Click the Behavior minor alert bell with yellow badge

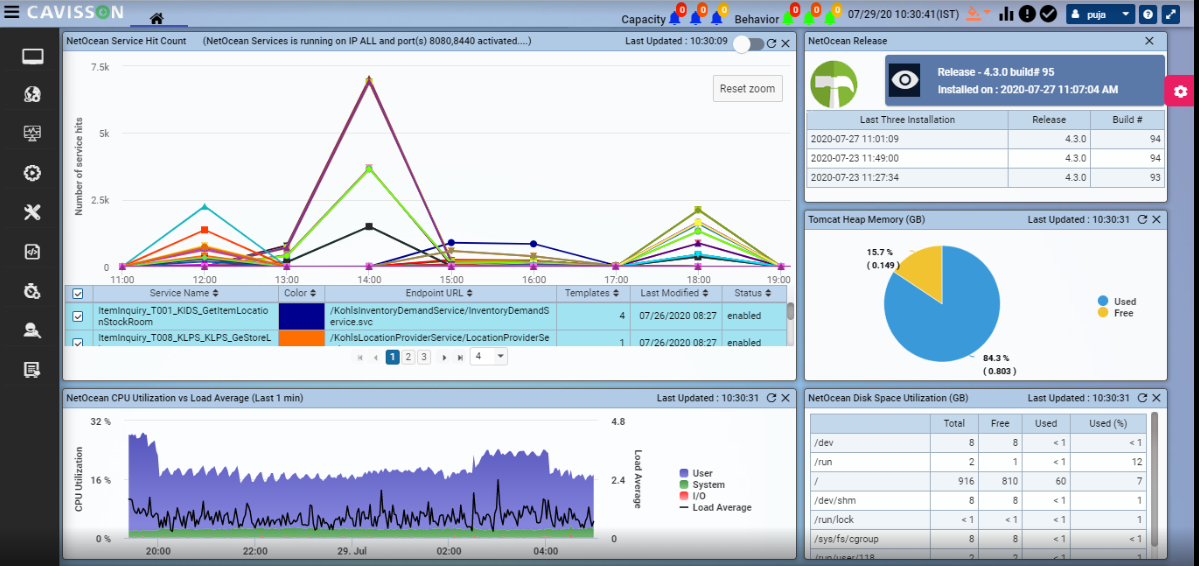tap(831, 16)
